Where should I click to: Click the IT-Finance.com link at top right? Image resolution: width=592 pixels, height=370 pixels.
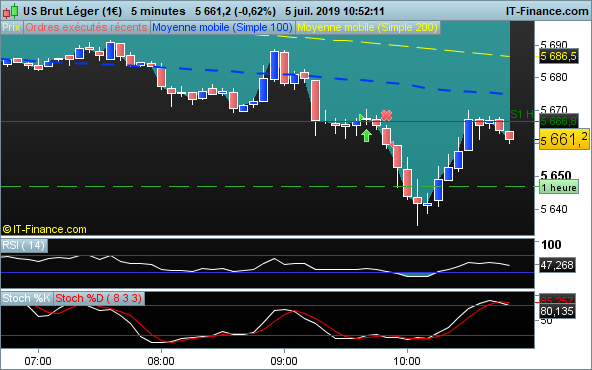click(x=547, y=11)
